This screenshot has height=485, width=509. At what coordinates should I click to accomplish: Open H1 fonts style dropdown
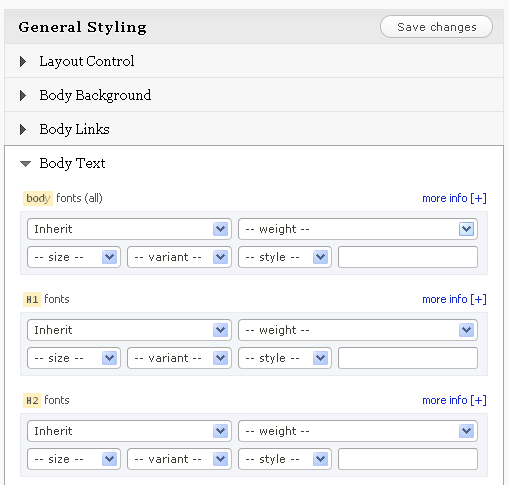coord(285,358)
